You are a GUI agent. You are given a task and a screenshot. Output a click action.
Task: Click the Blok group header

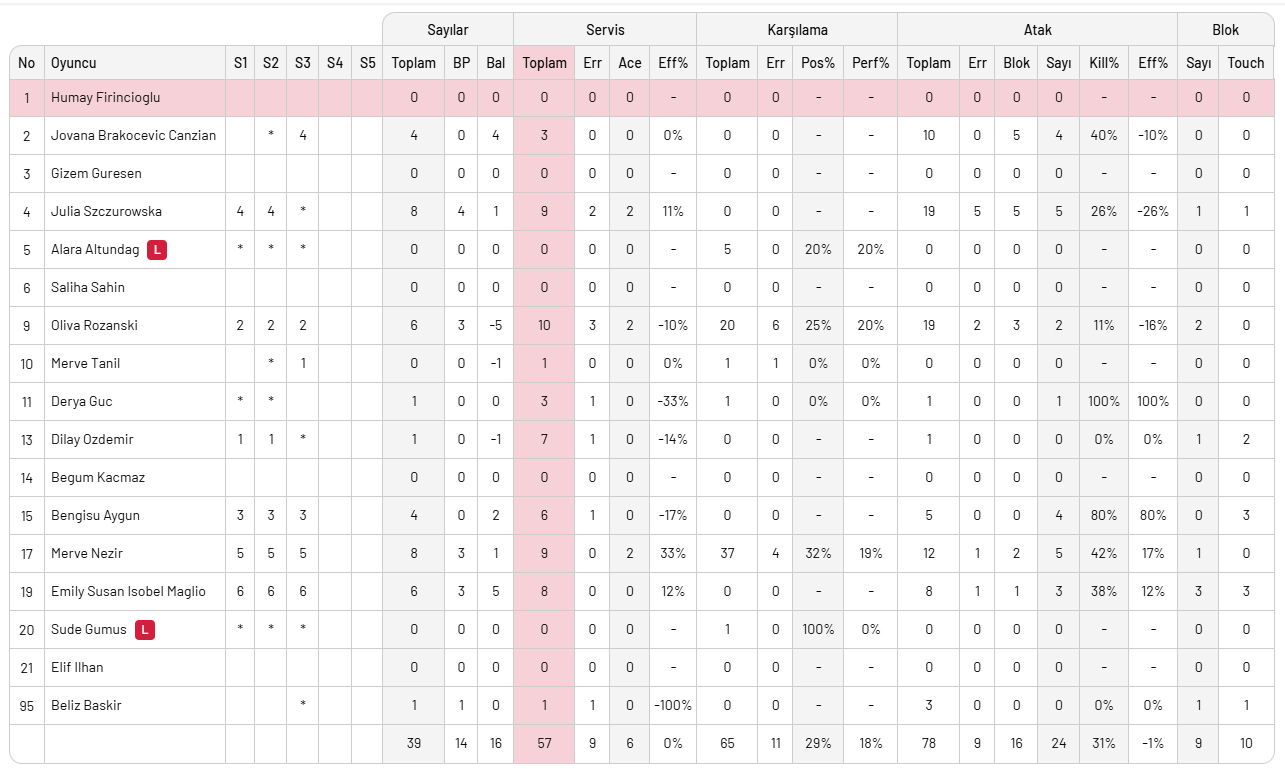point(1226,30)
